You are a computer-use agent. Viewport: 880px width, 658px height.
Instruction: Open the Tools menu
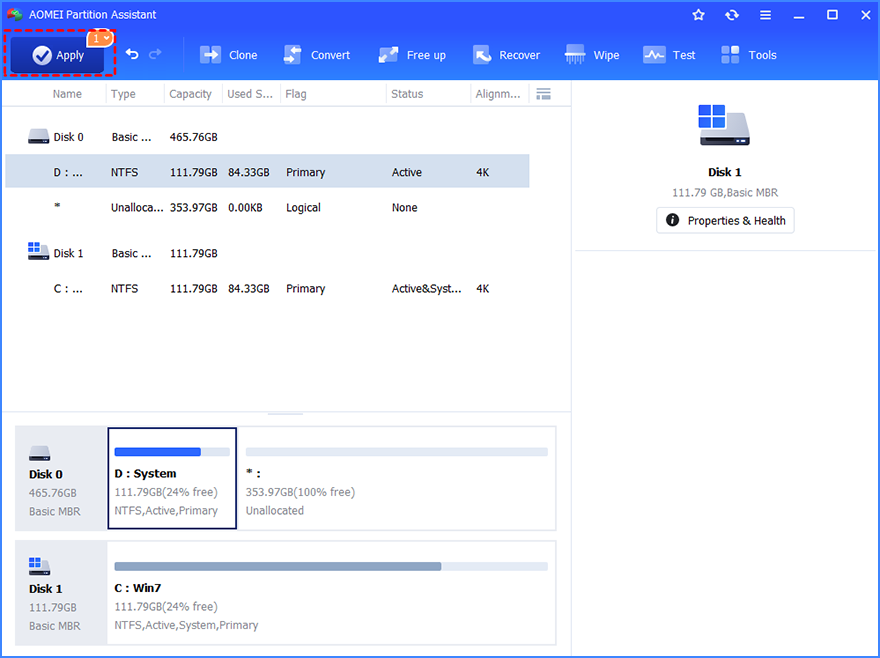click(x=749, y=55)
